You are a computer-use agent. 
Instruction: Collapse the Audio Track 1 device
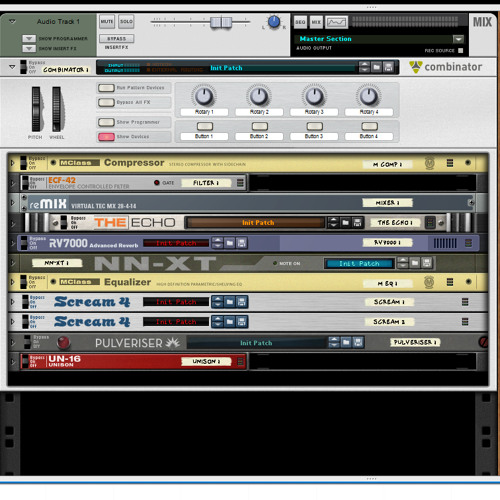click(13, 21)
